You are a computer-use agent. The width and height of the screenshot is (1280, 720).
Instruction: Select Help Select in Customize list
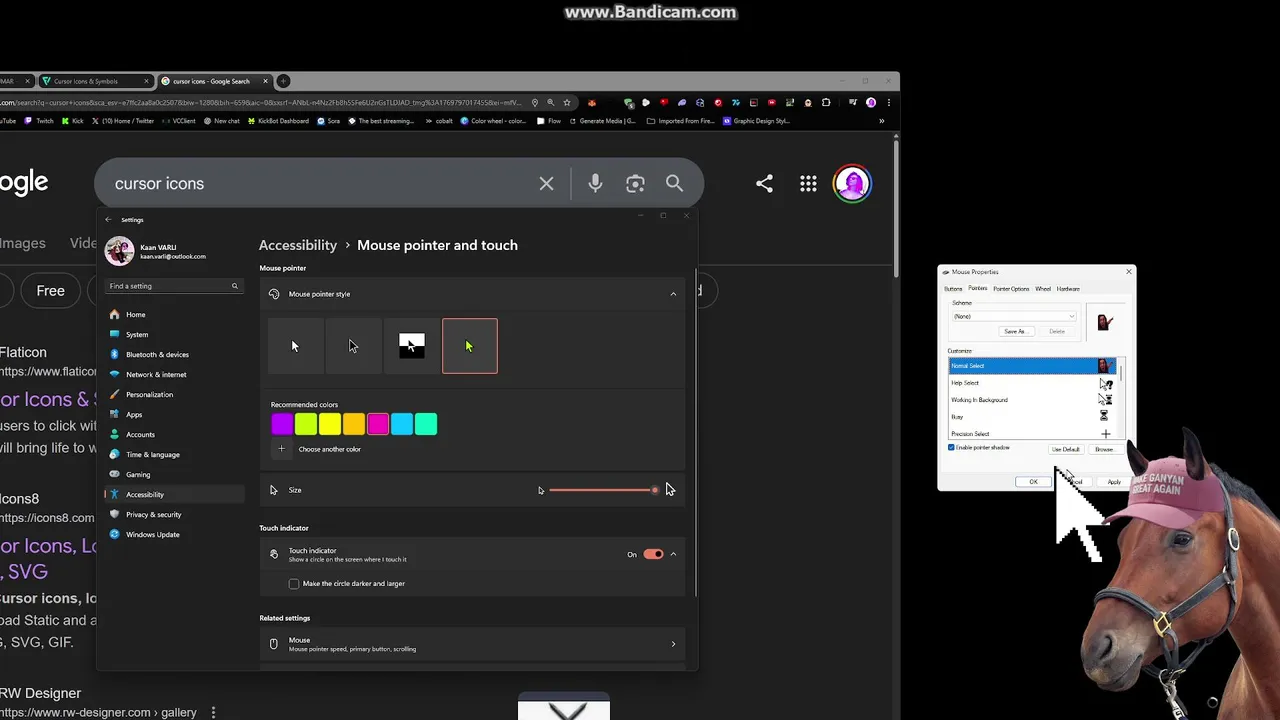click(x=1032, y=383)
